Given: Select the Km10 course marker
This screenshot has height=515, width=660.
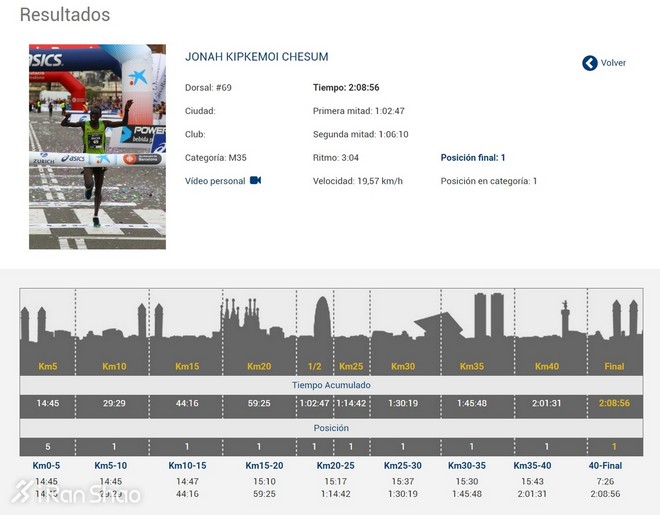Looking at the screenshot, I should click(x=114, y=366).
